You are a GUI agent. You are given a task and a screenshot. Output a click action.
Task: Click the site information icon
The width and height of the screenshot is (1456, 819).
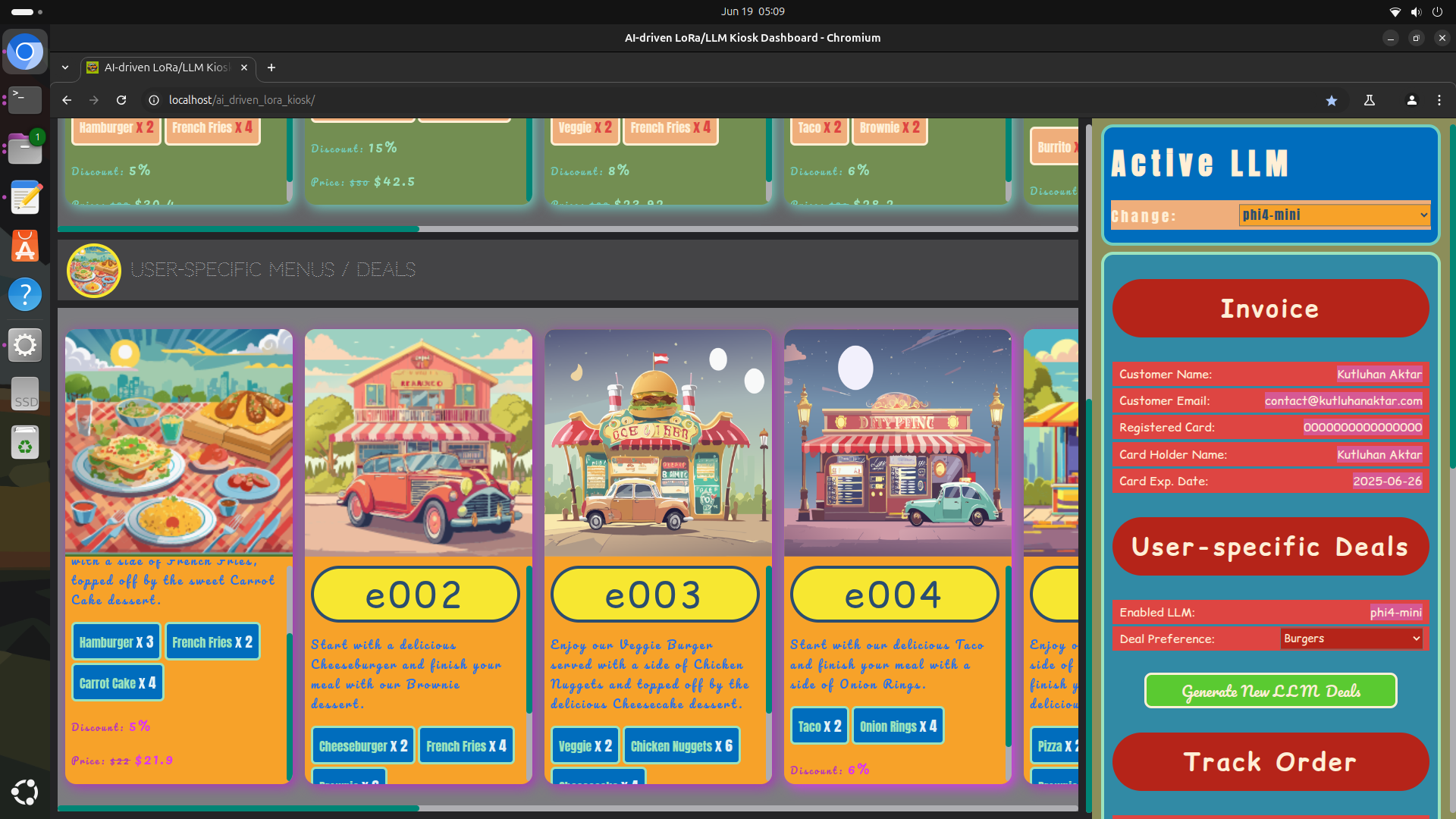[154, 100]
